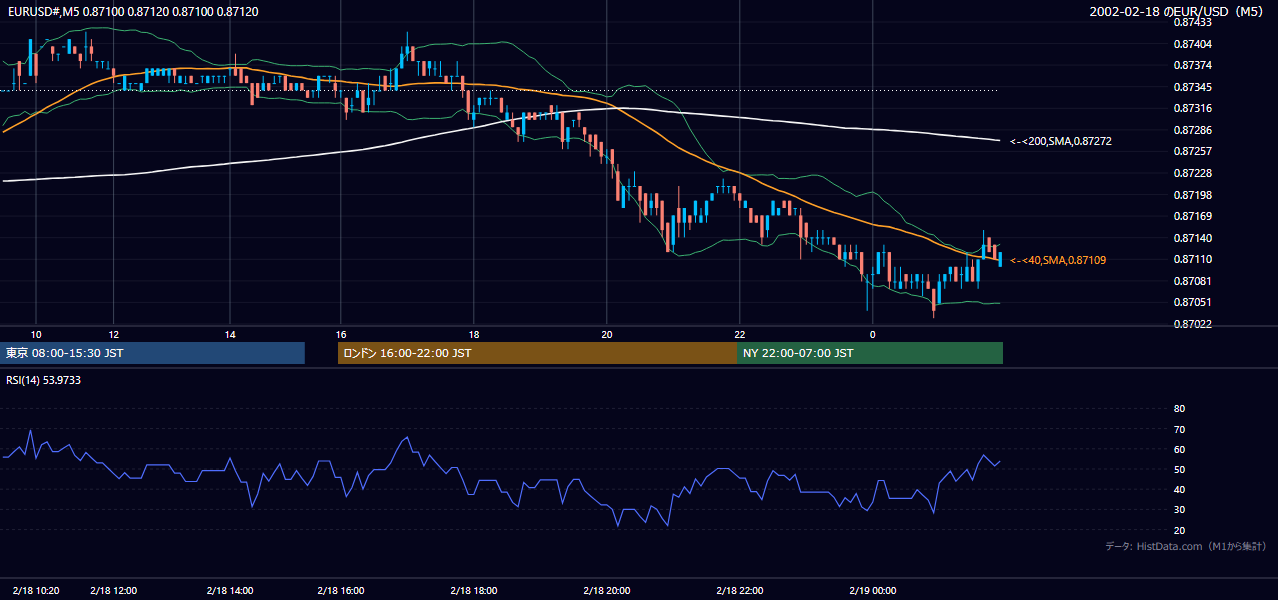Screen dimensions: 1278x600
Task: Click the 2/18 20:00 date label
Action: [607, 590]
